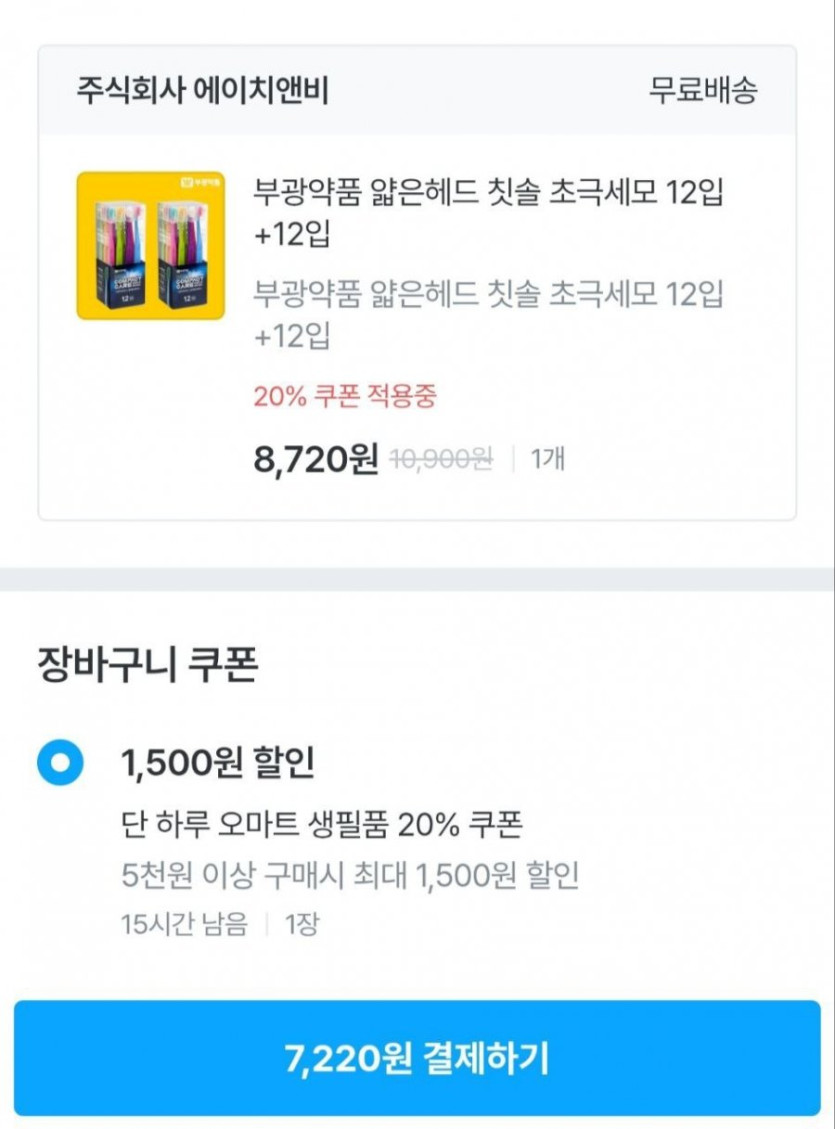Tap the 1개 quantity indicator
This screenshot has height=1129, width=835.
point(547,460)
